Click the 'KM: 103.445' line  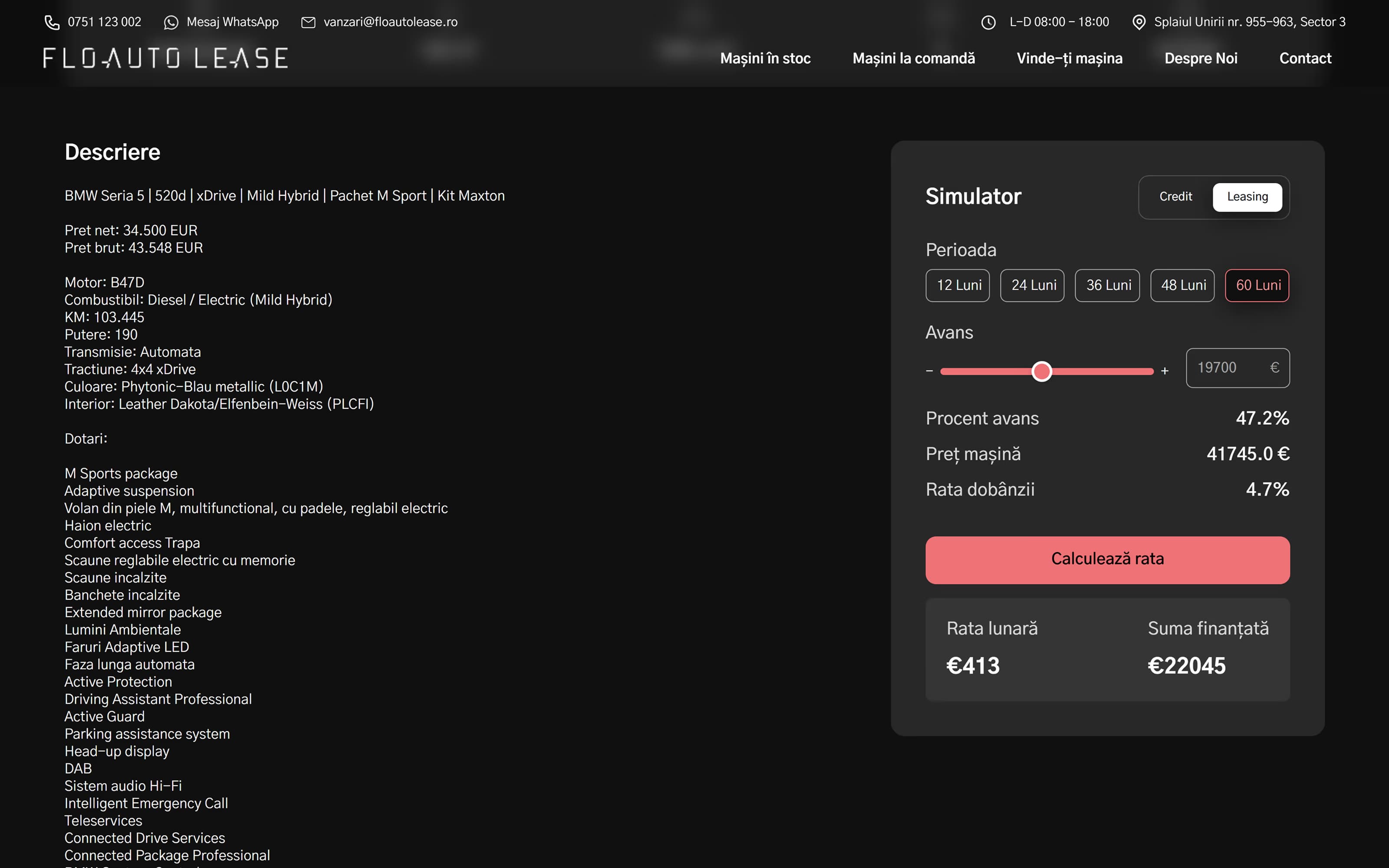click(x=105, y=317)
